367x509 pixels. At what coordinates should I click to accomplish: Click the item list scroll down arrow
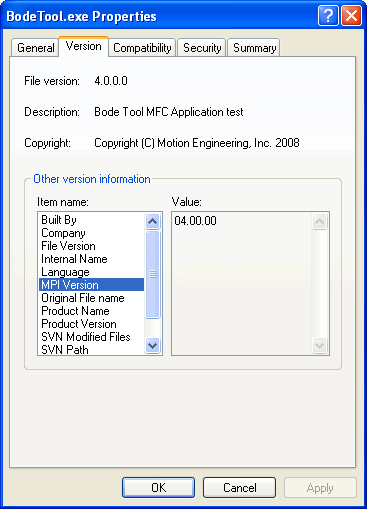click(x=153, y=345)
